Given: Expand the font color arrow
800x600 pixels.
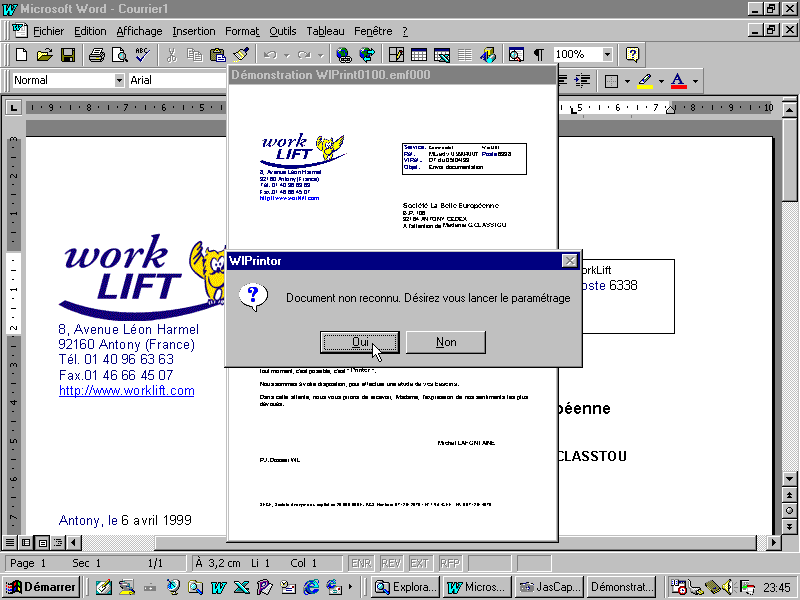Looking at the screenshot, I should point(695,81).
